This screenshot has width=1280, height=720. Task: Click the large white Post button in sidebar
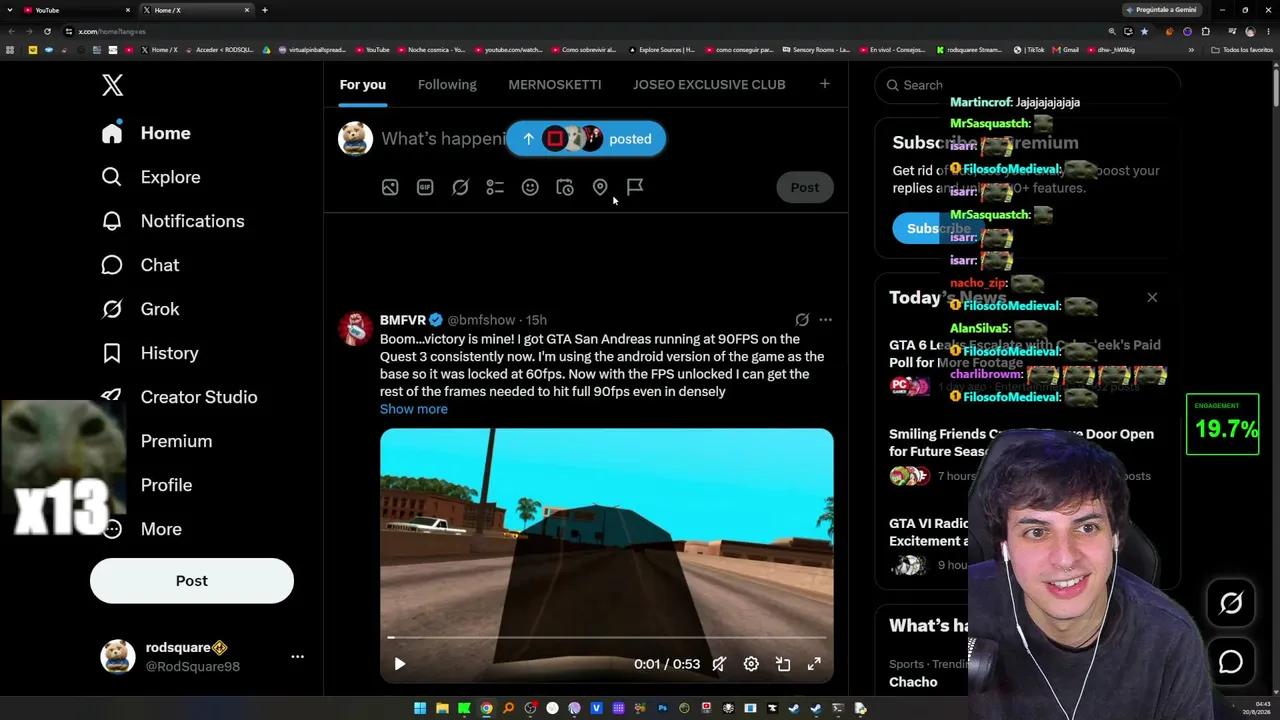pos(192,581)
